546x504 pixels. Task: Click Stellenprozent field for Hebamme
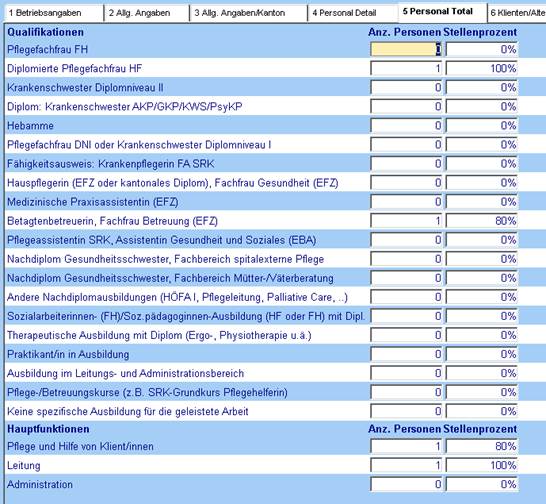(x=482, y=125)
